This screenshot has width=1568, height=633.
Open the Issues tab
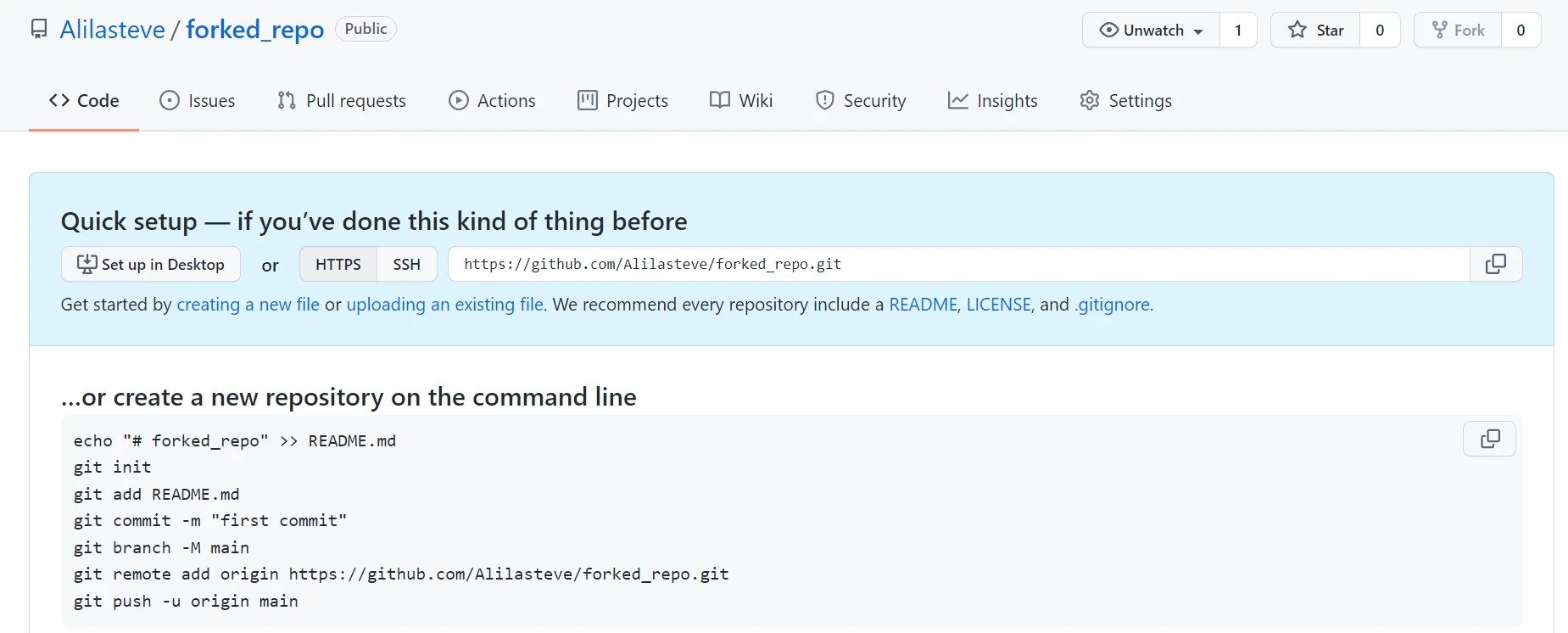tap(198, 100)
